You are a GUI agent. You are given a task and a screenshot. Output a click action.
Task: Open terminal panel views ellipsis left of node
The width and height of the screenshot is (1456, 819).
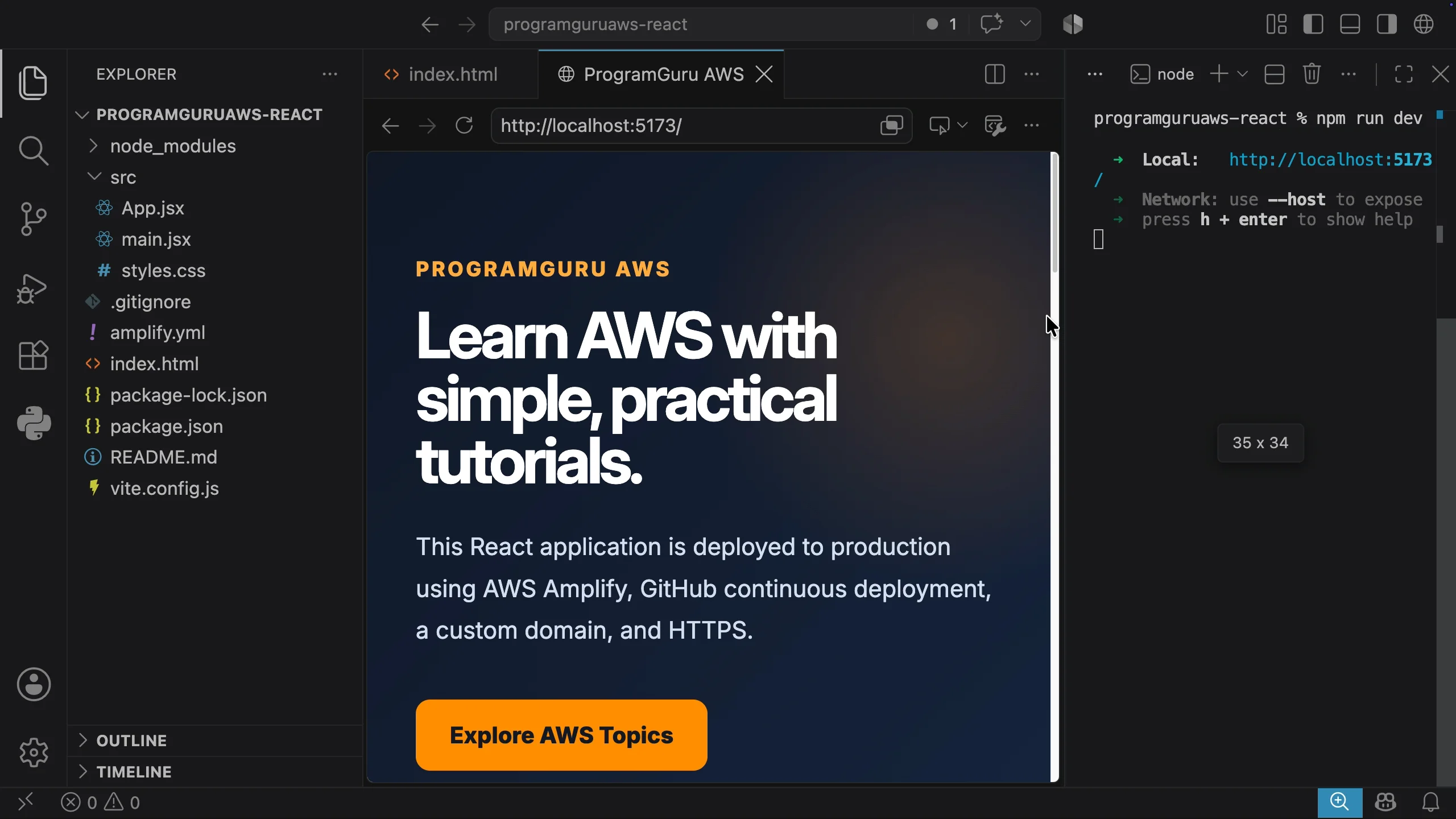point(1095,75)
